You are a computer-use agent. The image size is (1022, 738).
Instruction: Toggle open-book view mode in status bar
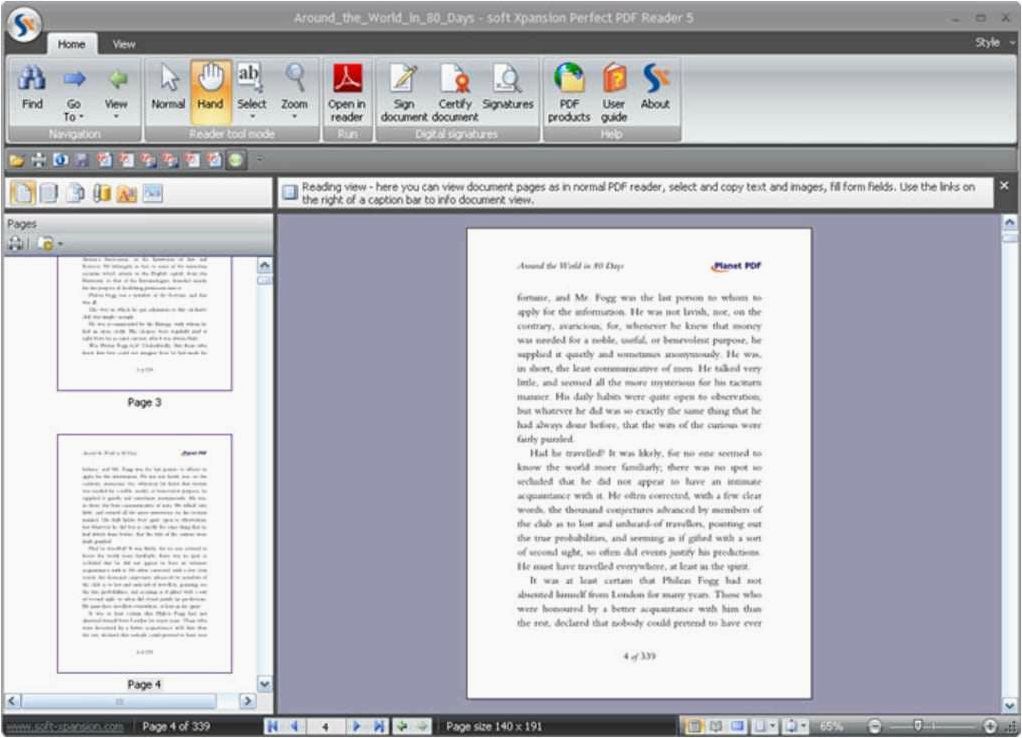point(716,726)
